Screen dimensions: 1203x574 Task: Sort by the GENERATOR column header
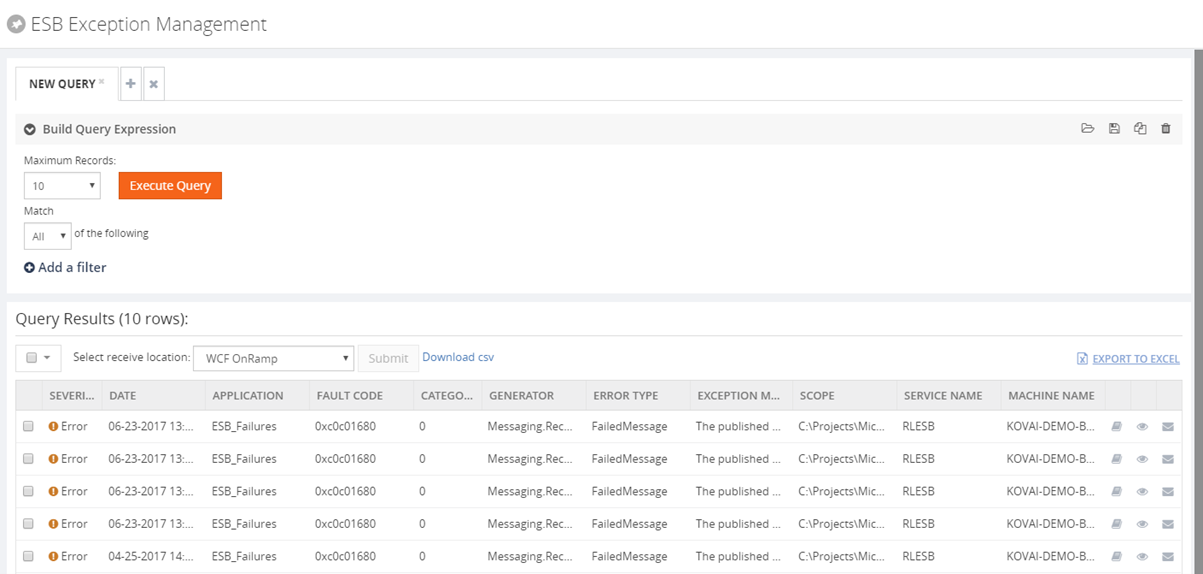533,396
